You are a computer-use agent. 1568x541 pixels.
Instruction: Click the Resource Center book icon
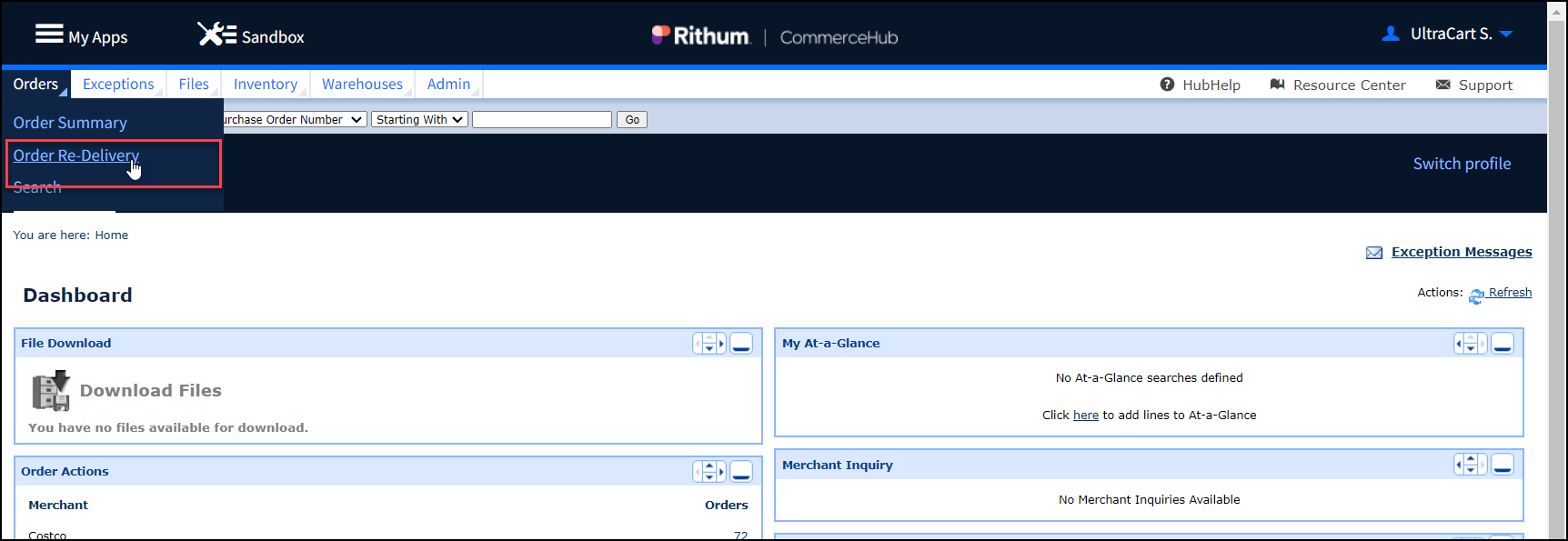(1277, 85)
